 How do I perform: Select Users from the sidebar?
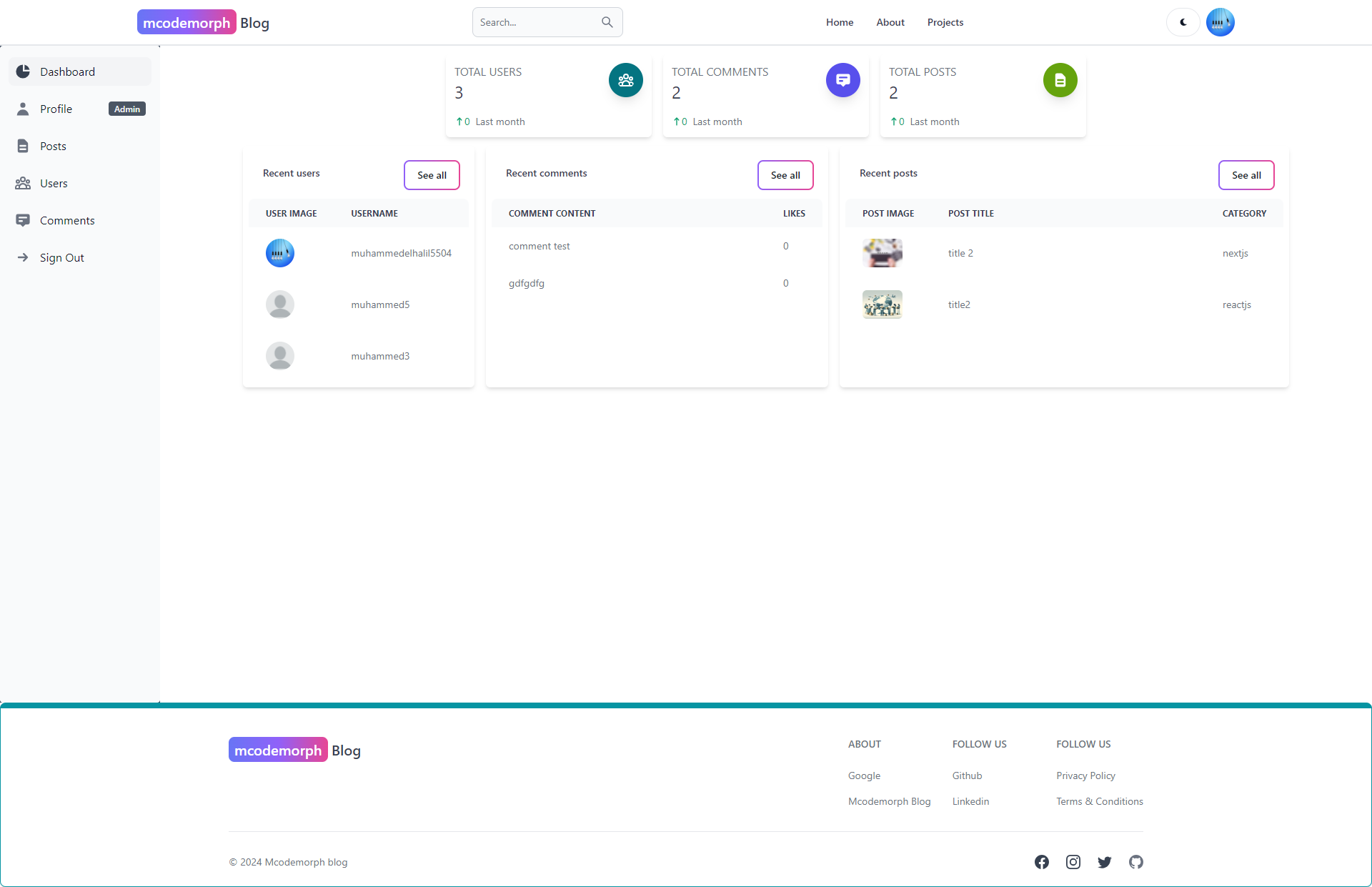point(54,183)
